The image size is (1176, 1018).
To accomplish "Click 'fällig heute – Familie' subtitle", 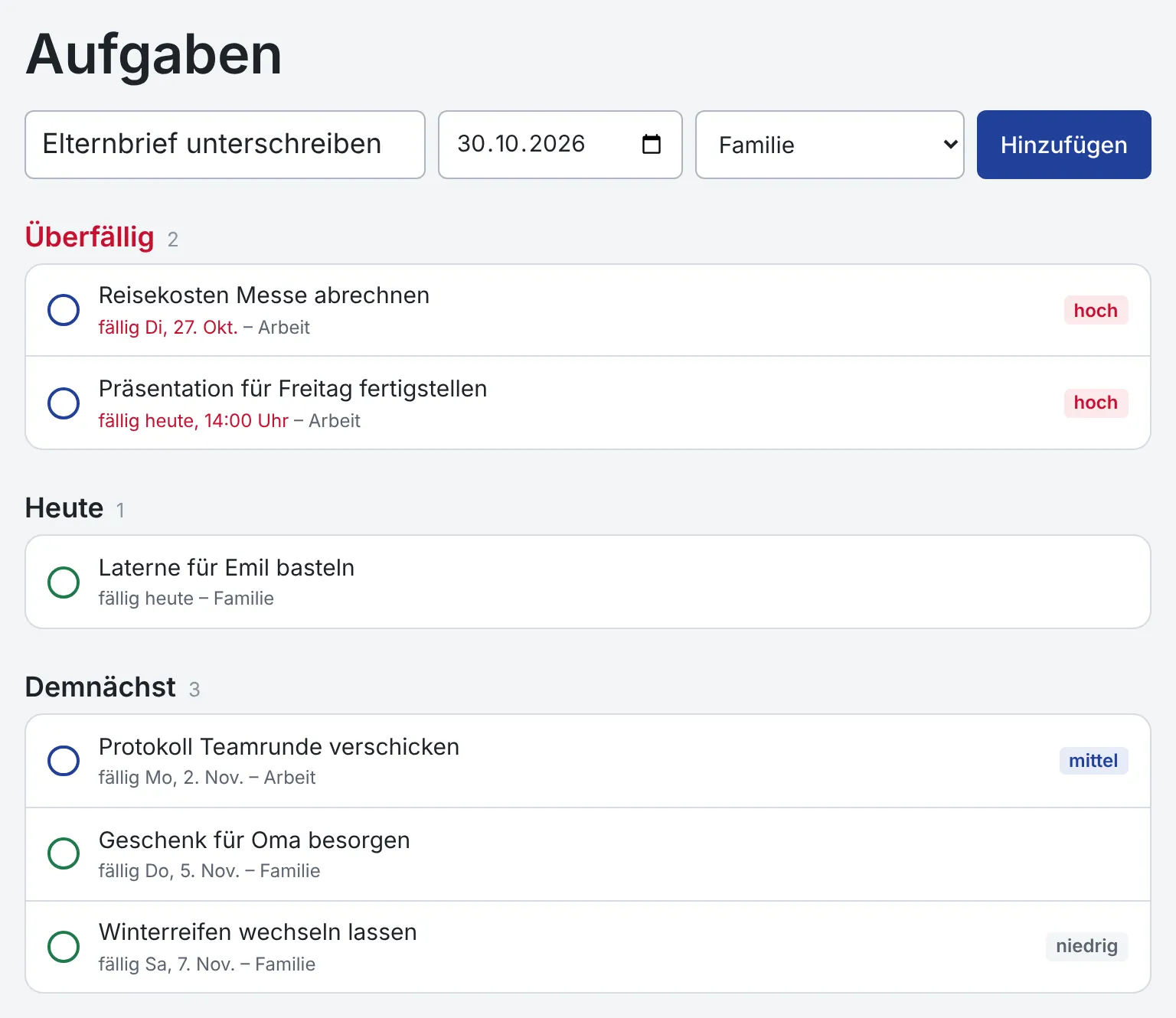I will point(186,599).
